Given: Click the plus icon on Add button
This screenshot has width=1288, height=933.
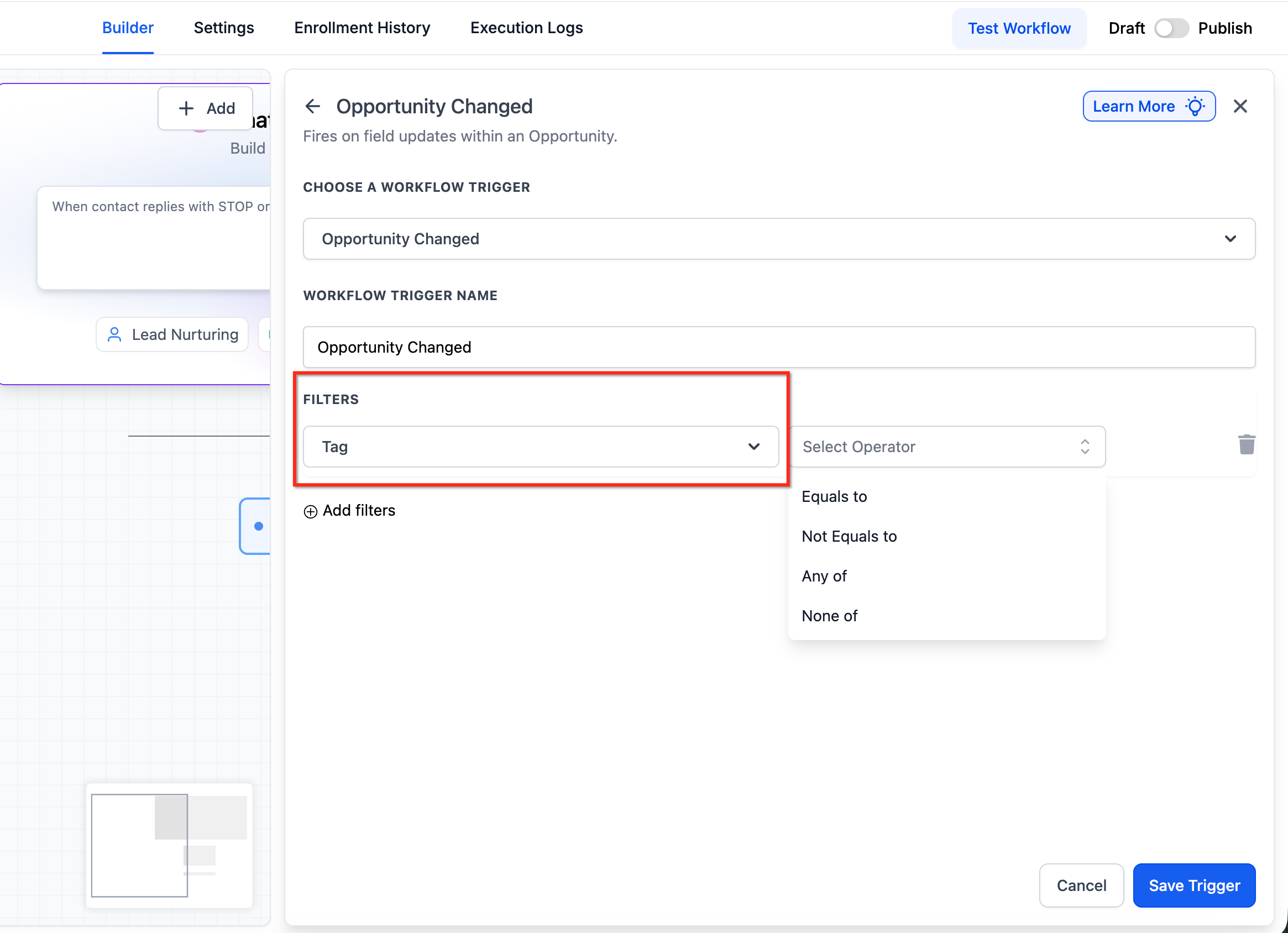Looking at the screenshot, I should click(x=186, y=108).
